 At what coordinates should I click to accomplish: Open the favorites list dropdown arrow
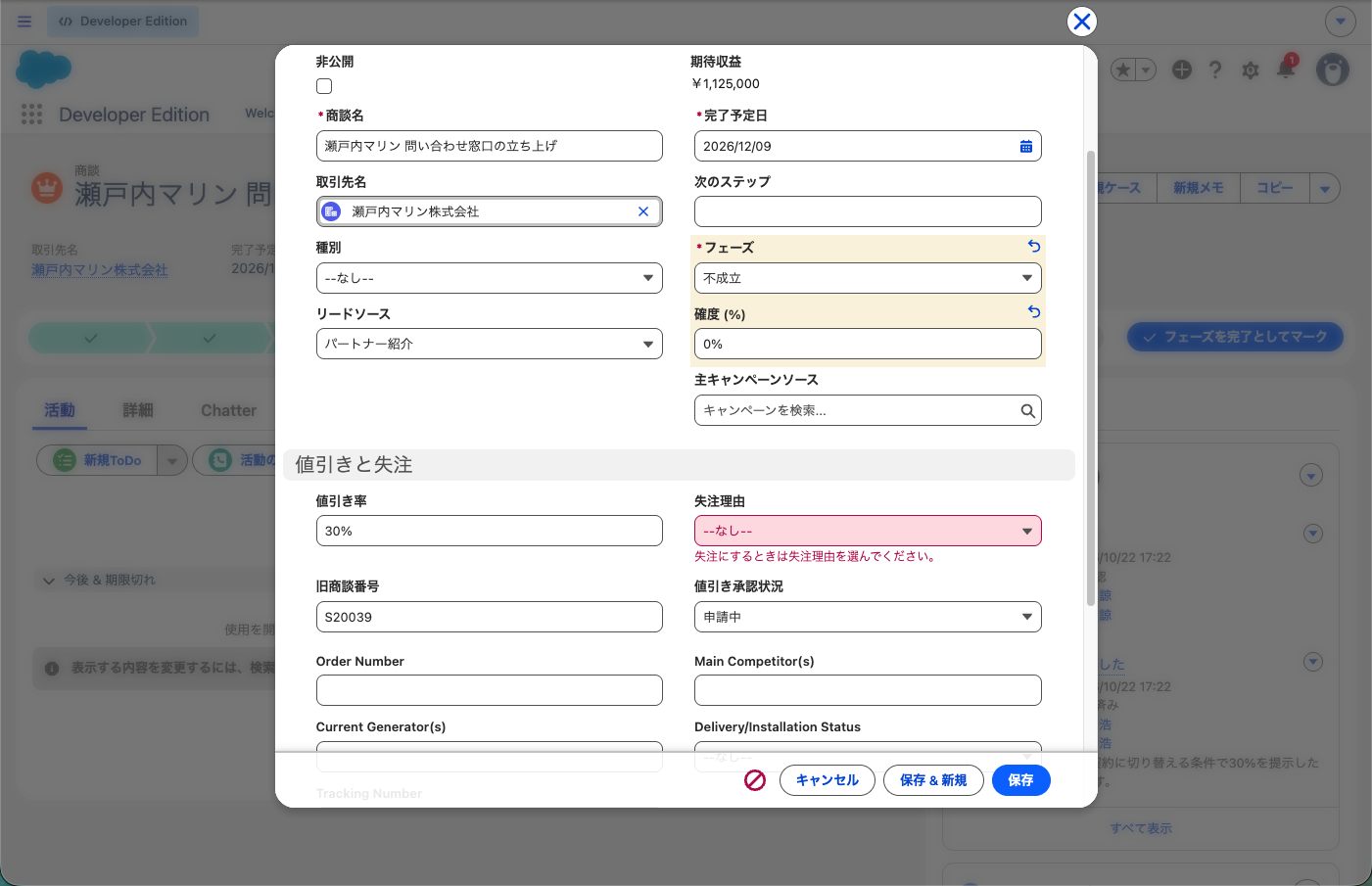tap(1147, 70)
